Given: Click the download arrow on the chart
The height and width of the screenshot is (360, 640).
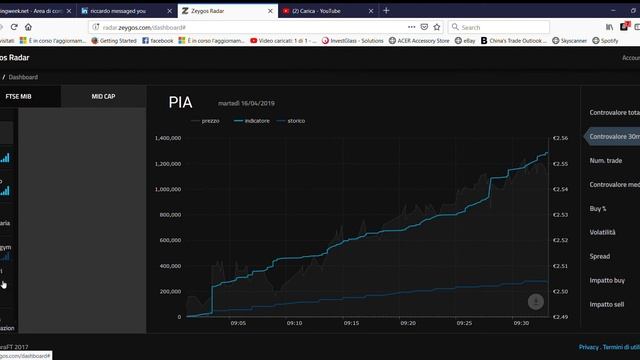Looking at the screenshot, I should [536, 302].
